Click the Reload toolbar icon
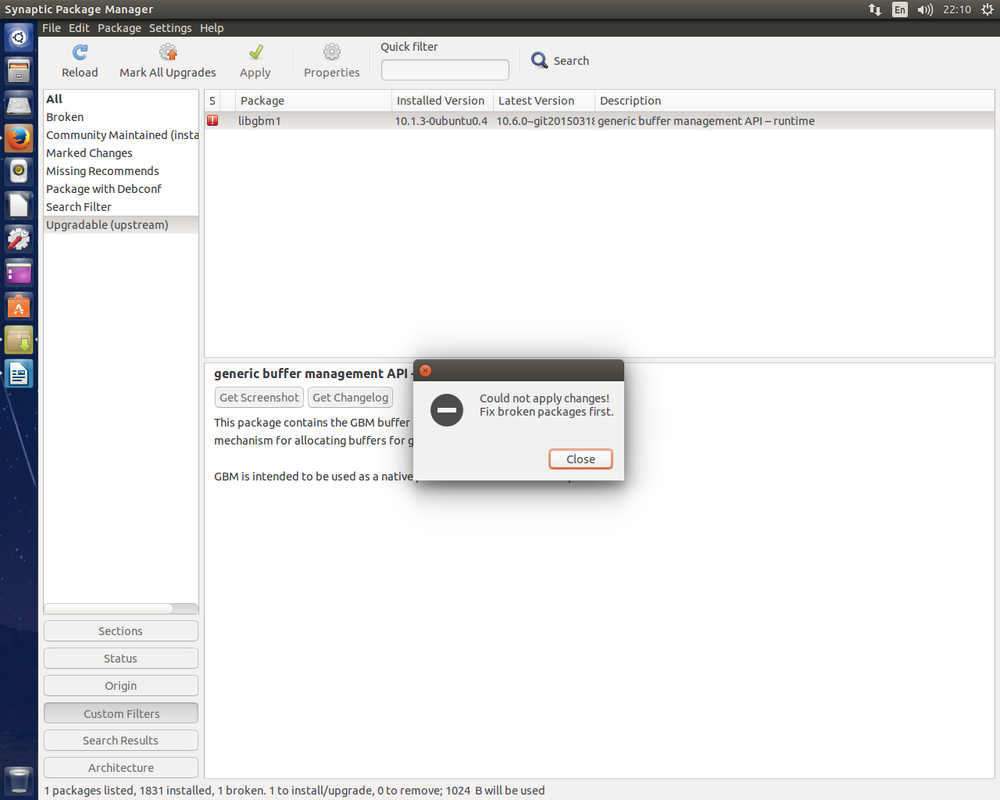The width and height of the screenshot is (1000, 800). click(x=80, y=52)
